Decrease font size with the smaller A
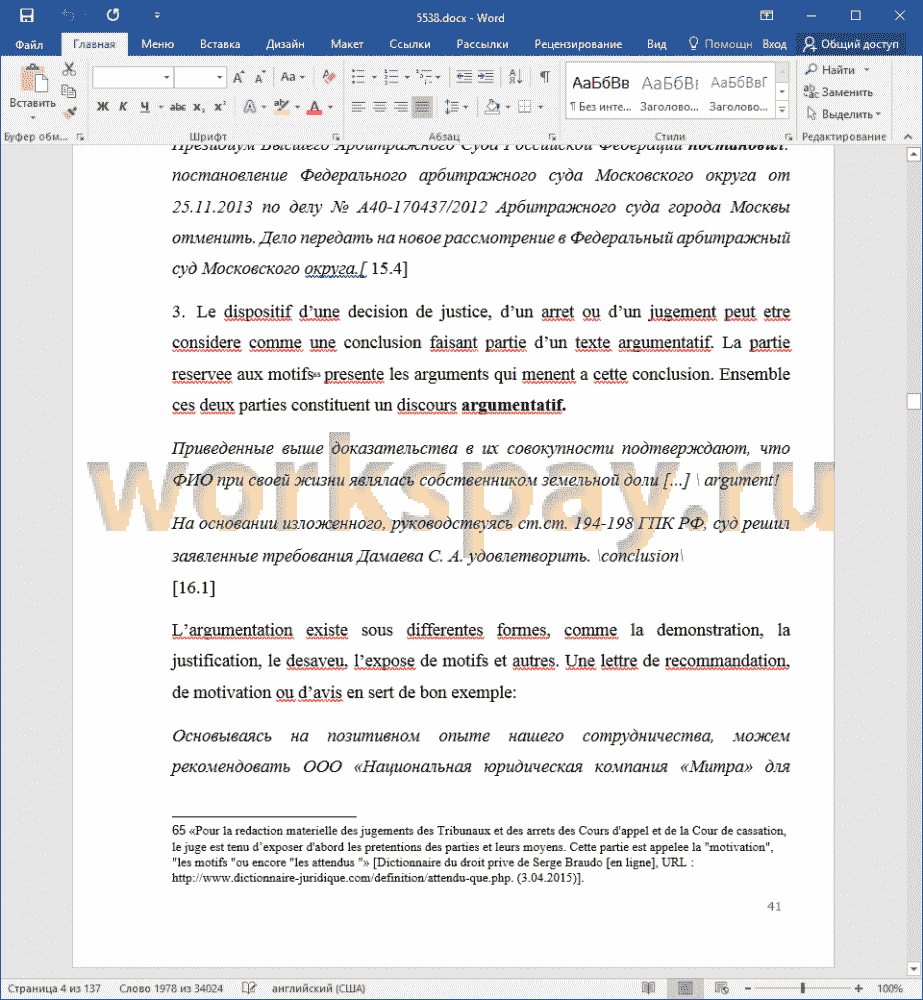Image resolution: width=923 pixels, height=1000 pixels. pyautogui.click(x=260, y=77)
